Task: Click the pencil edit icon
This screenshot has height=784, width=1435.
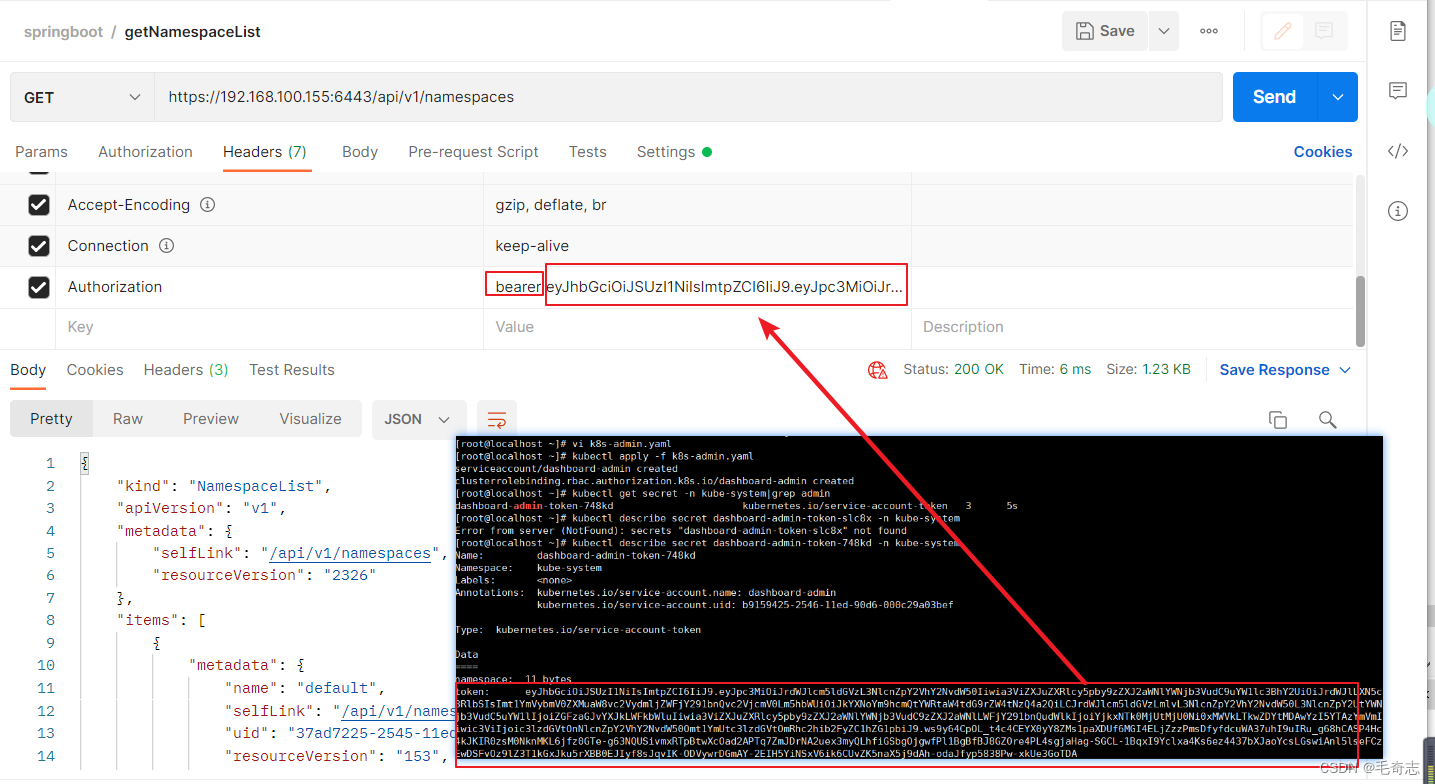Action: click(x=1283, y=31)
